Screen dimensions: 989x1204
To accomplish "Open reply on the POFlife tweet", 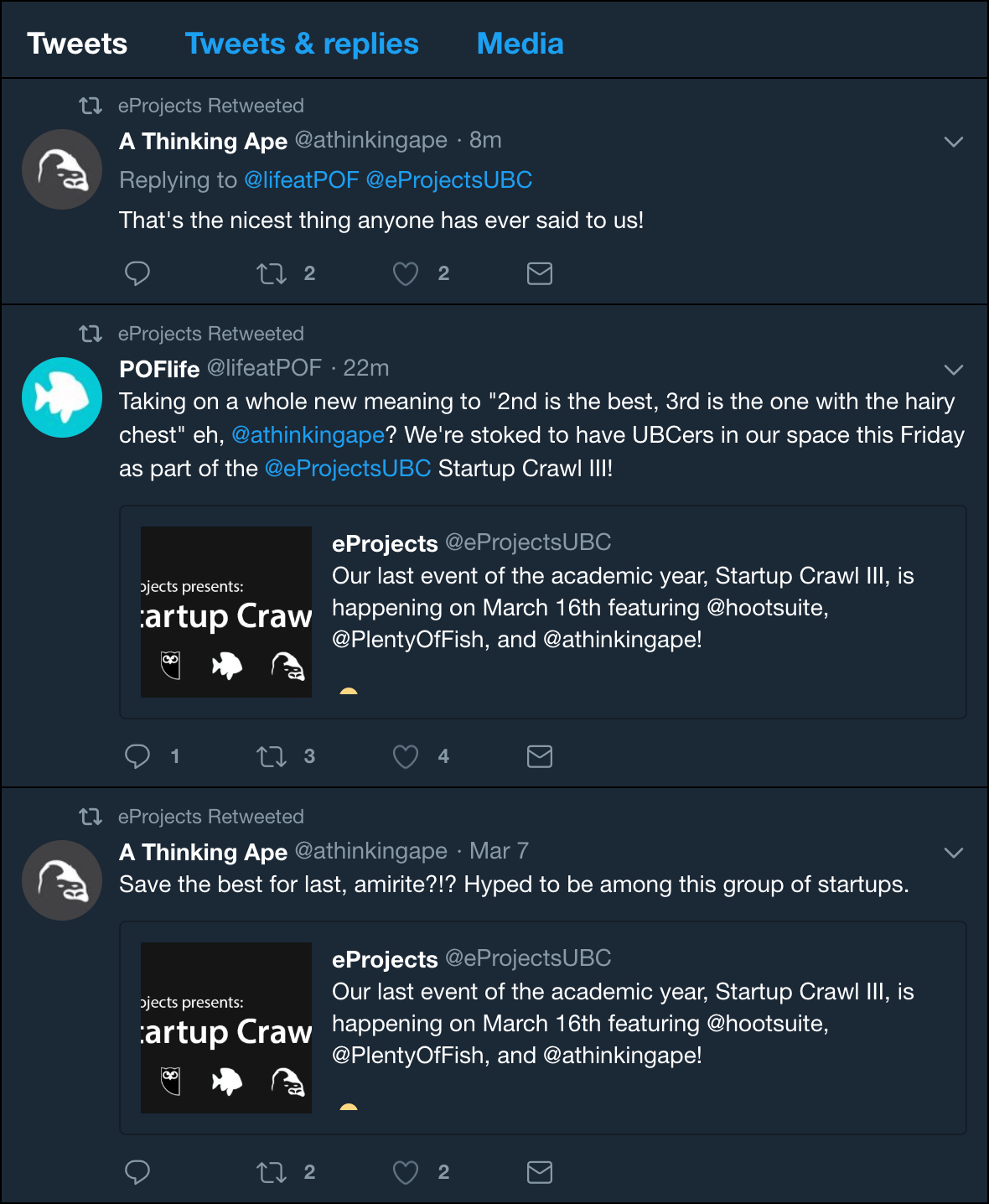I will pos(137,756).
